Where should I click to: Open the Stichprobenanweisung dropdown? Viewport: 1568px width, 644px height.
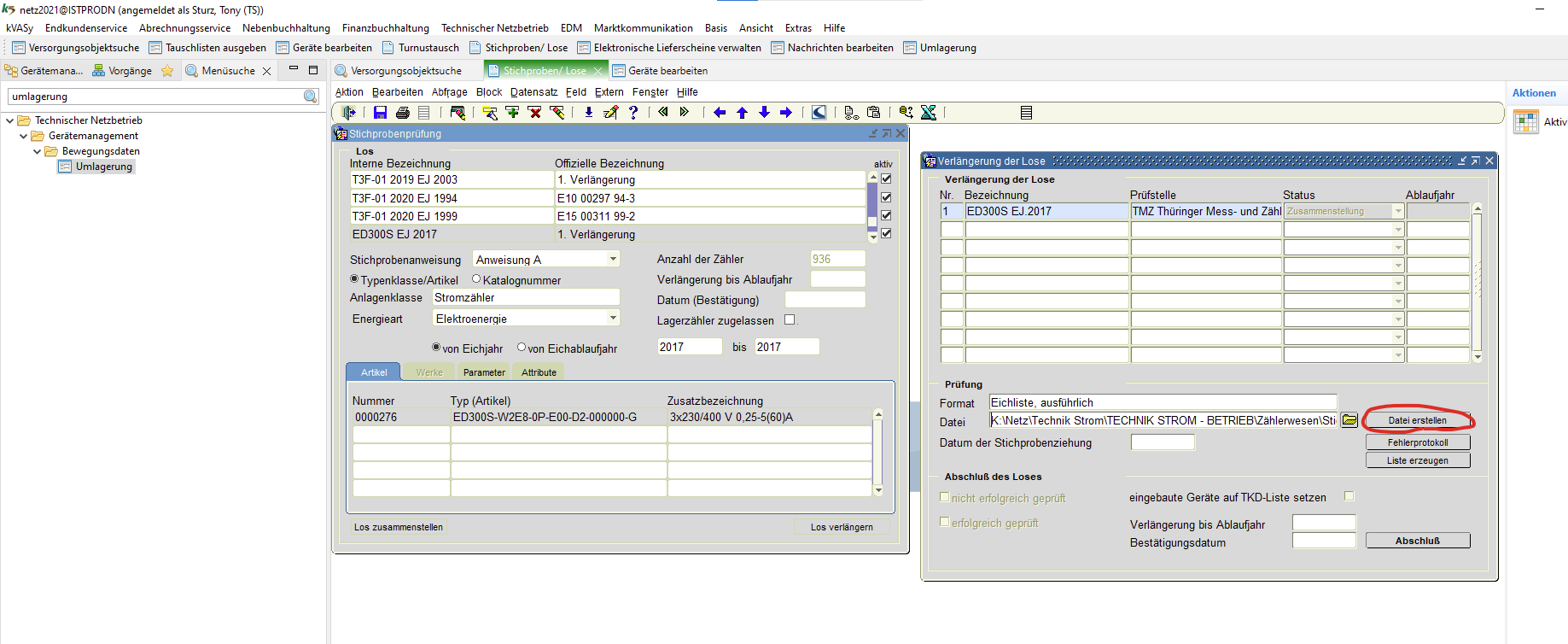pyautogui.click(x=613, y=260)
